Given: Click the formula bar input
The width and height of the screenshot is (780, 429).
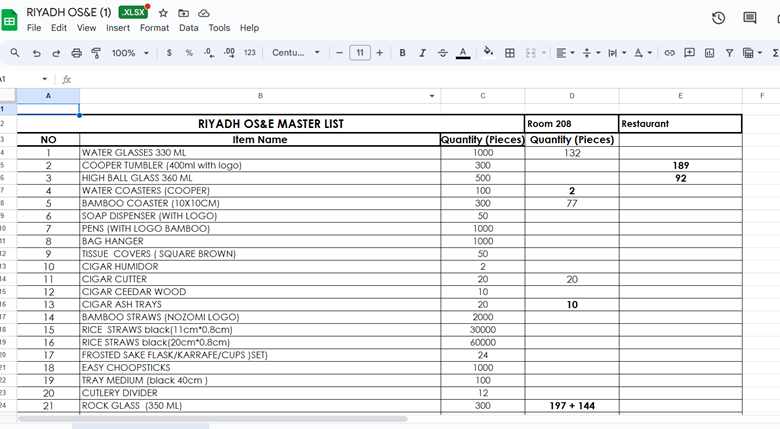Looking at the screenshot, I should [x=427, y=80].
